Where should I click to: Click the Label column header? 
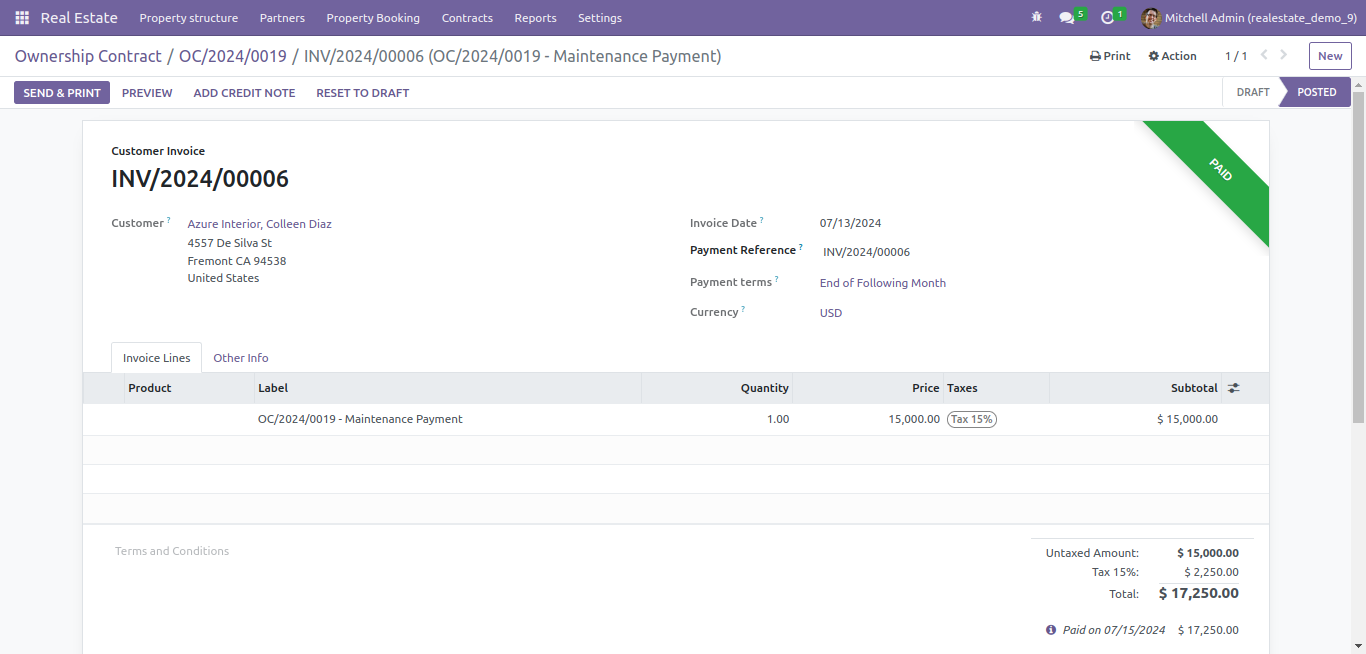448,388
